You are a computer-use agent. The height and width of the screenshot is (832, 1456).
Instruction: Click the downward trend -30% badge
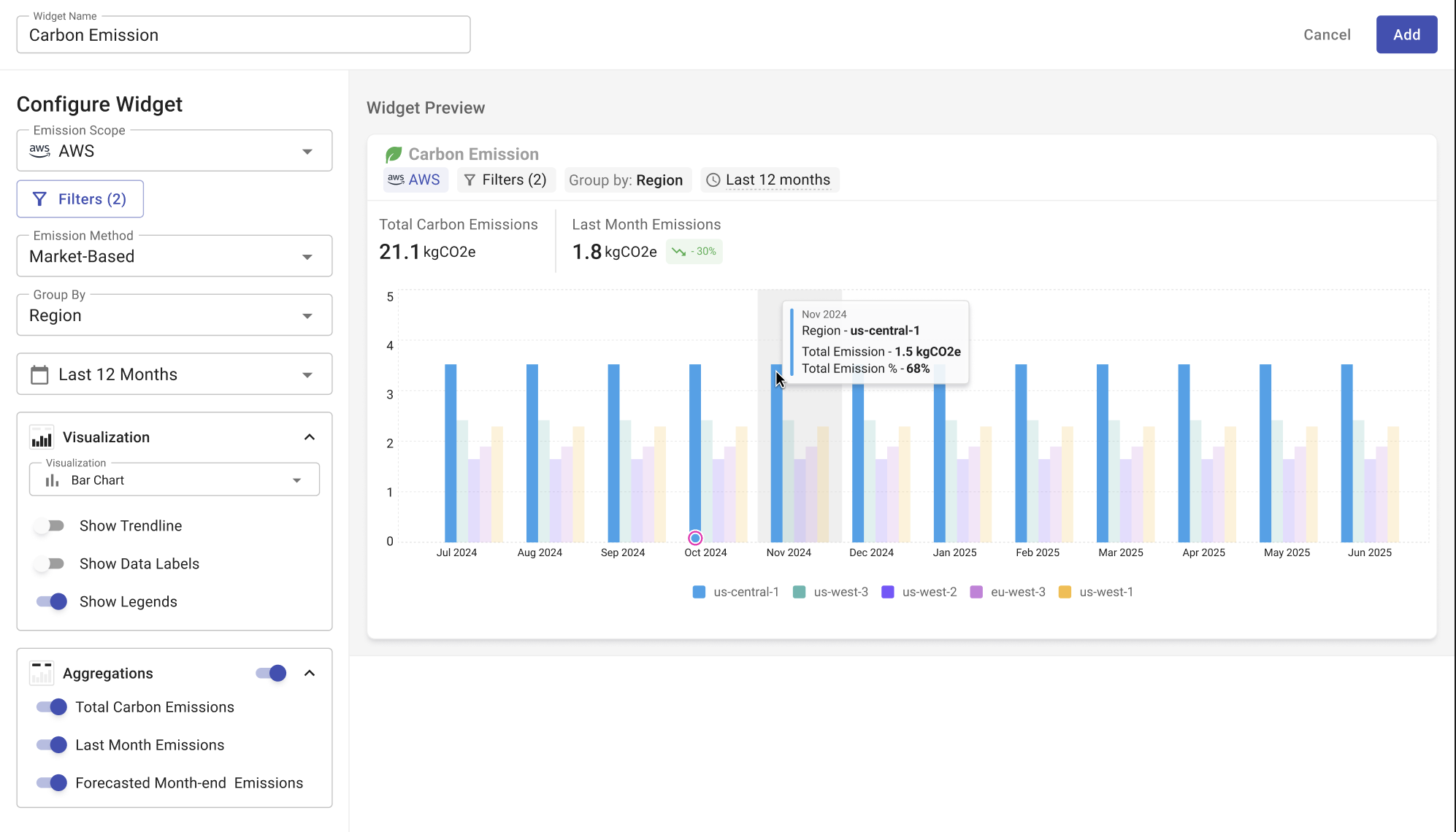pos(694,252)
